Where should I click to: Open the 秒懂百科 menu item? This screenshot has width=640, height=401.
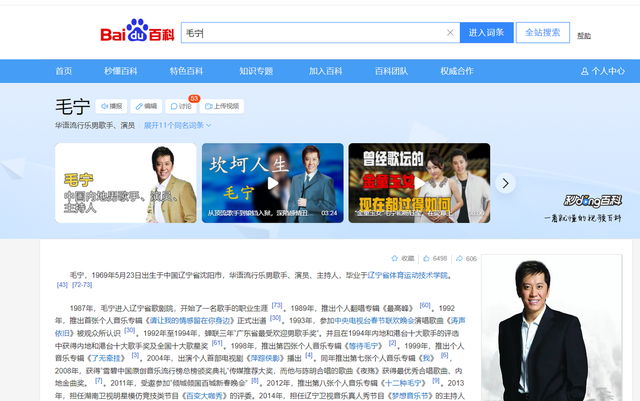[121, 71]
